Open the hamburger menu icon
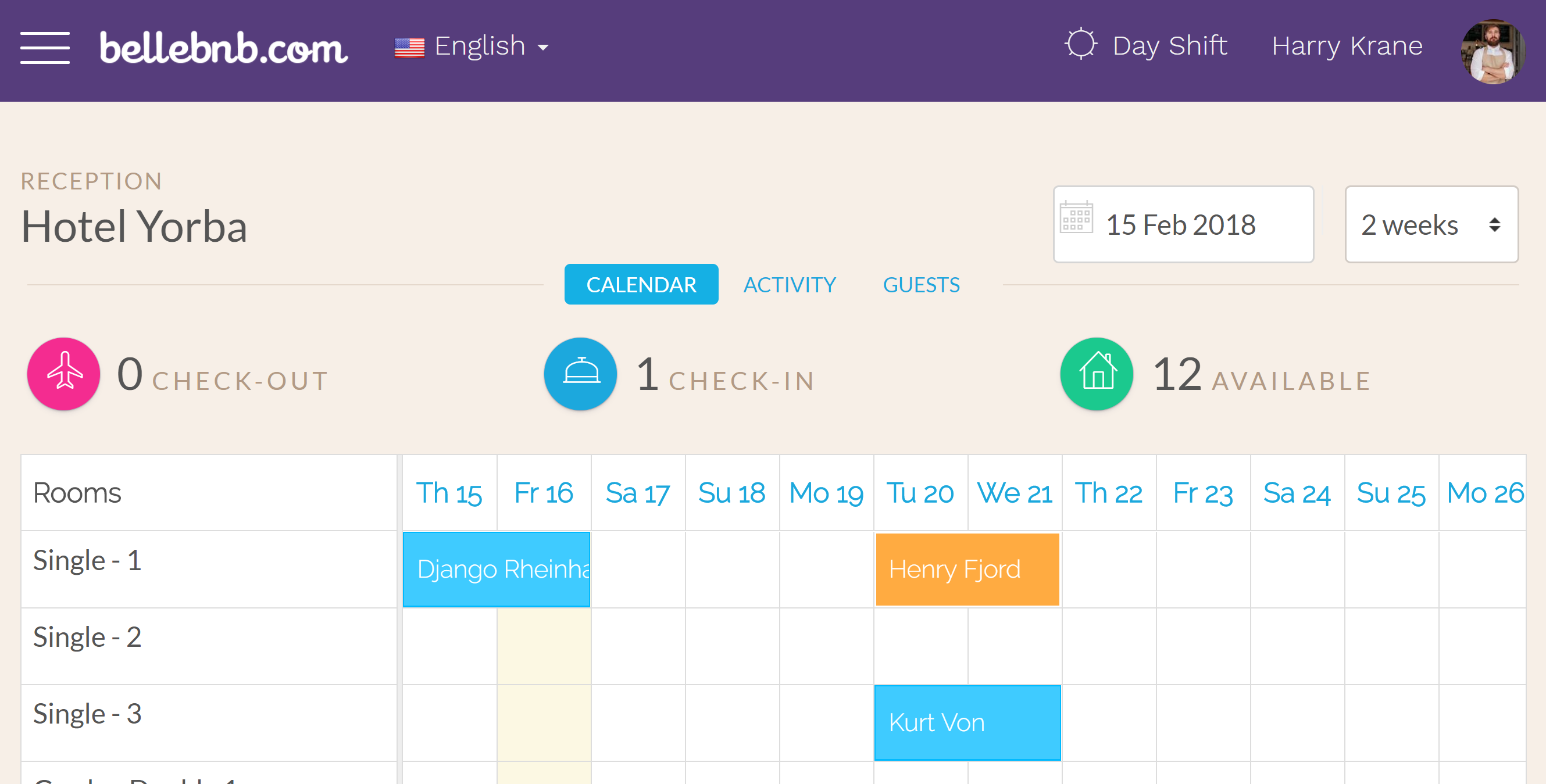The image size is (1546, 784). point(44,45)
